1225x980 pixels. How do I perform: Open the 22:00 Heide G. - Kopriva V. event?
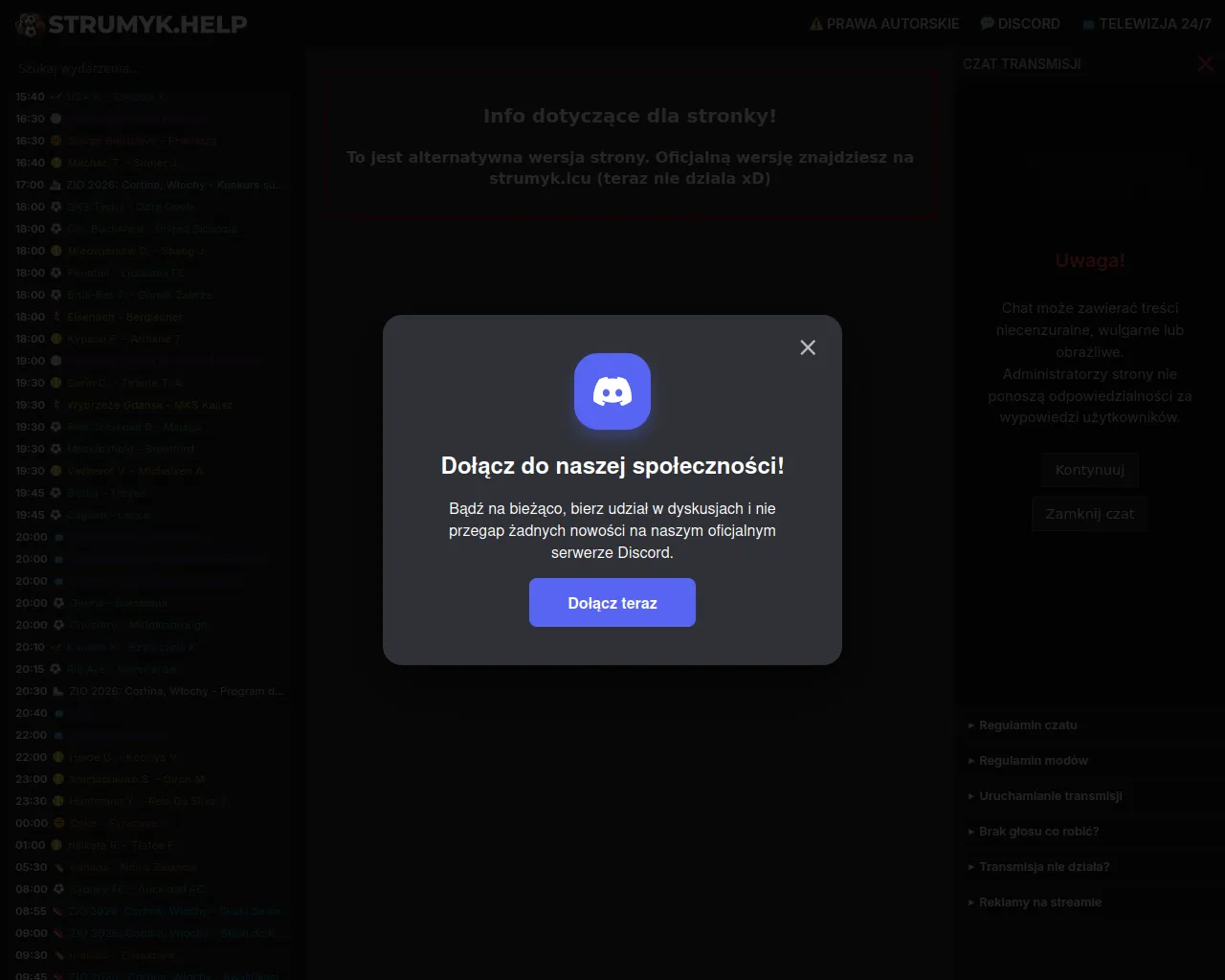coord(149,757)
